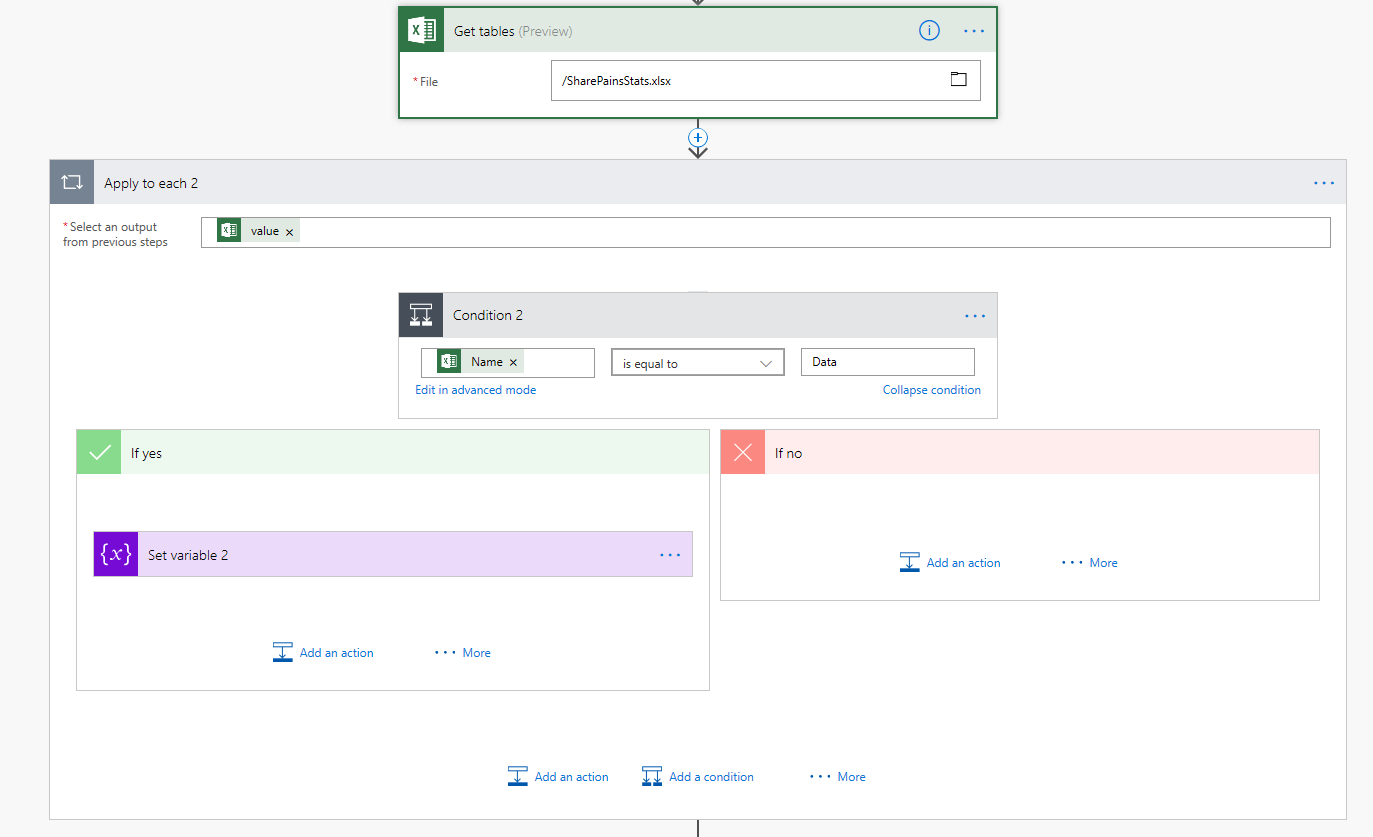Image resolution: width=1373 pixels, height=837 pixels.
Task: Remove the Name token from condition
Action: pyautogui.click(x=514, y=363)
